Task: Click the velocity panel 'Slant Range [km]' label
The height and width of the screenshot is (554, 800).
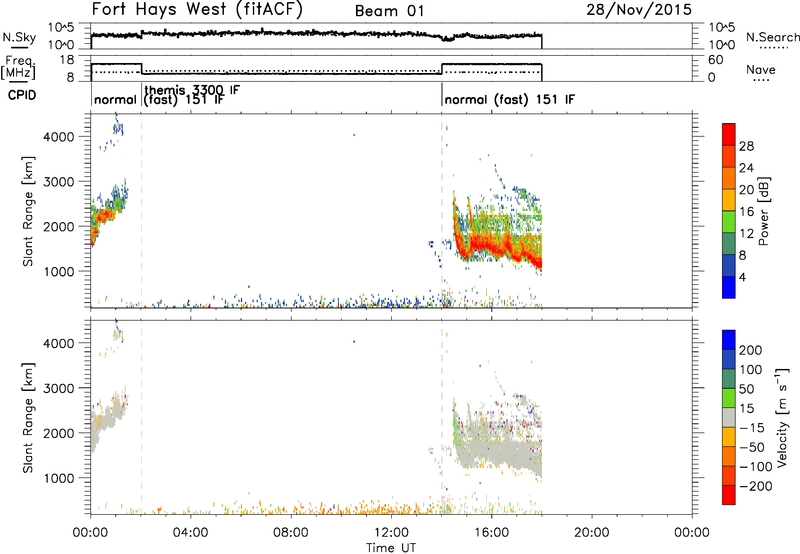Action: coord(28,418)
